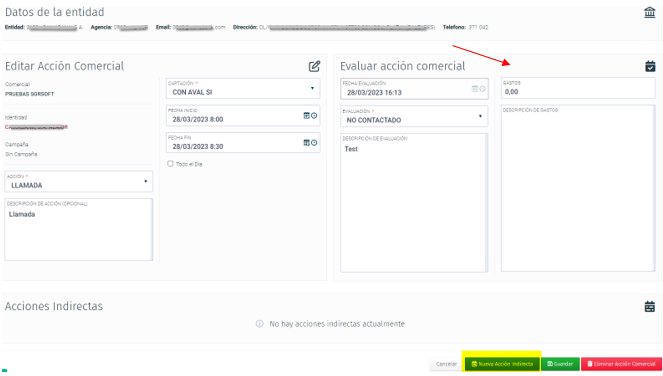
Task: Open the calendar picker for Fecha Evaluación
Action: coord(475,88)
